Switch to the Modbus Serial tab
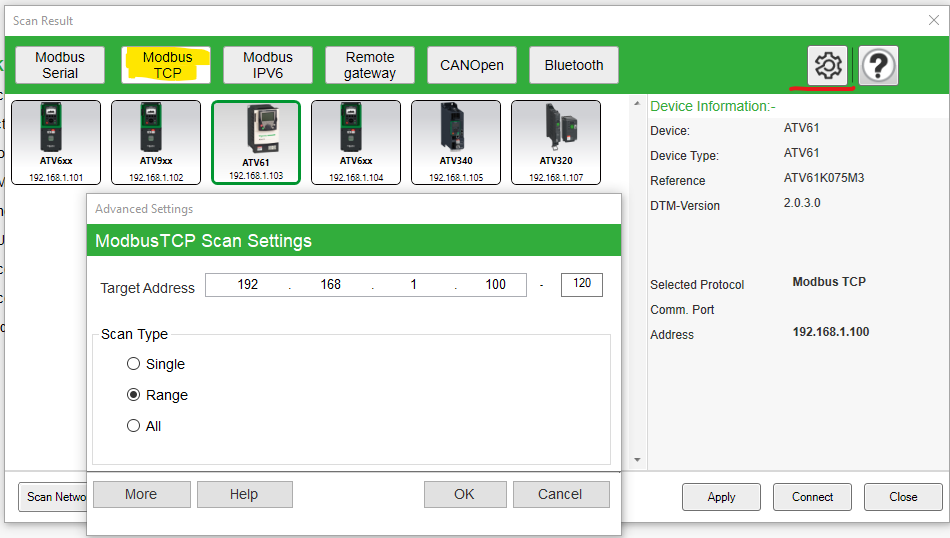Viewport: 950px width, 538px height. tap(60, 65)
